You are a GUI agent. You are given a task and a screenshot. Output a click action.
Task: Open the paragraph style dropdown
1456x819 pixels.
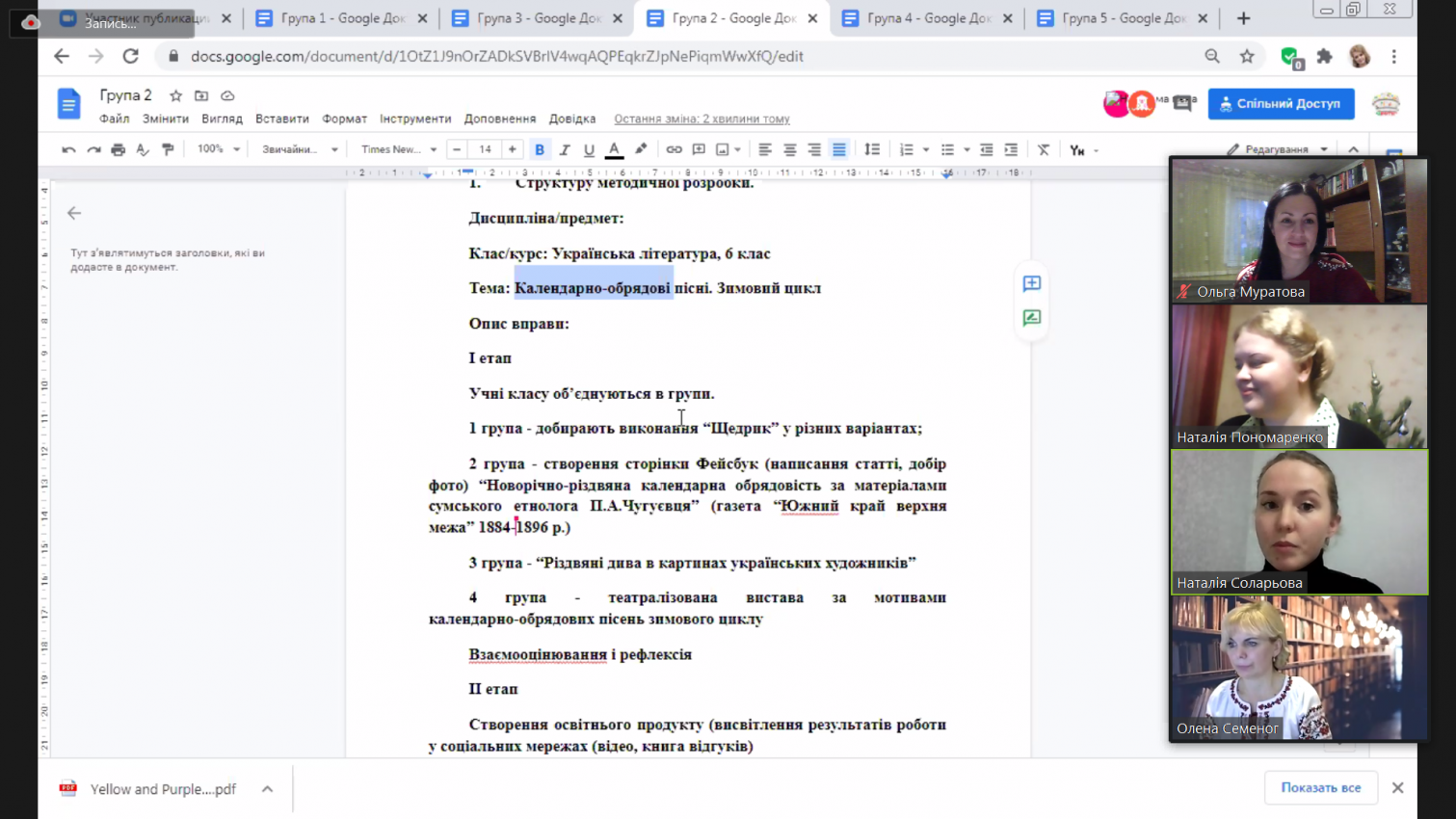(300, 149)
